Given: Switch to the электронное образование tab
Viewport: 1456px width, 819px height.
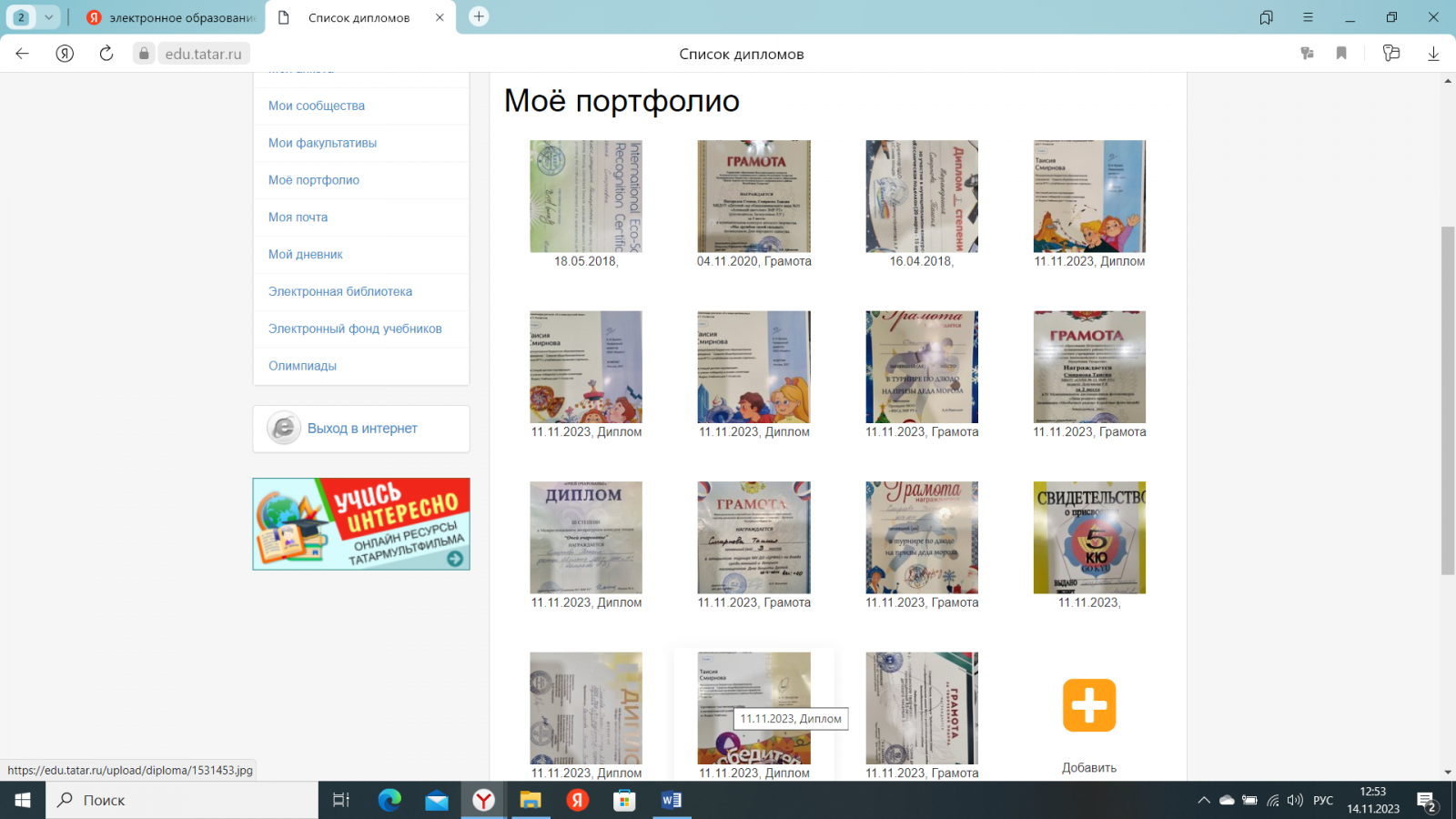Looking at the screenshot, I should click(x=173, y=17).
